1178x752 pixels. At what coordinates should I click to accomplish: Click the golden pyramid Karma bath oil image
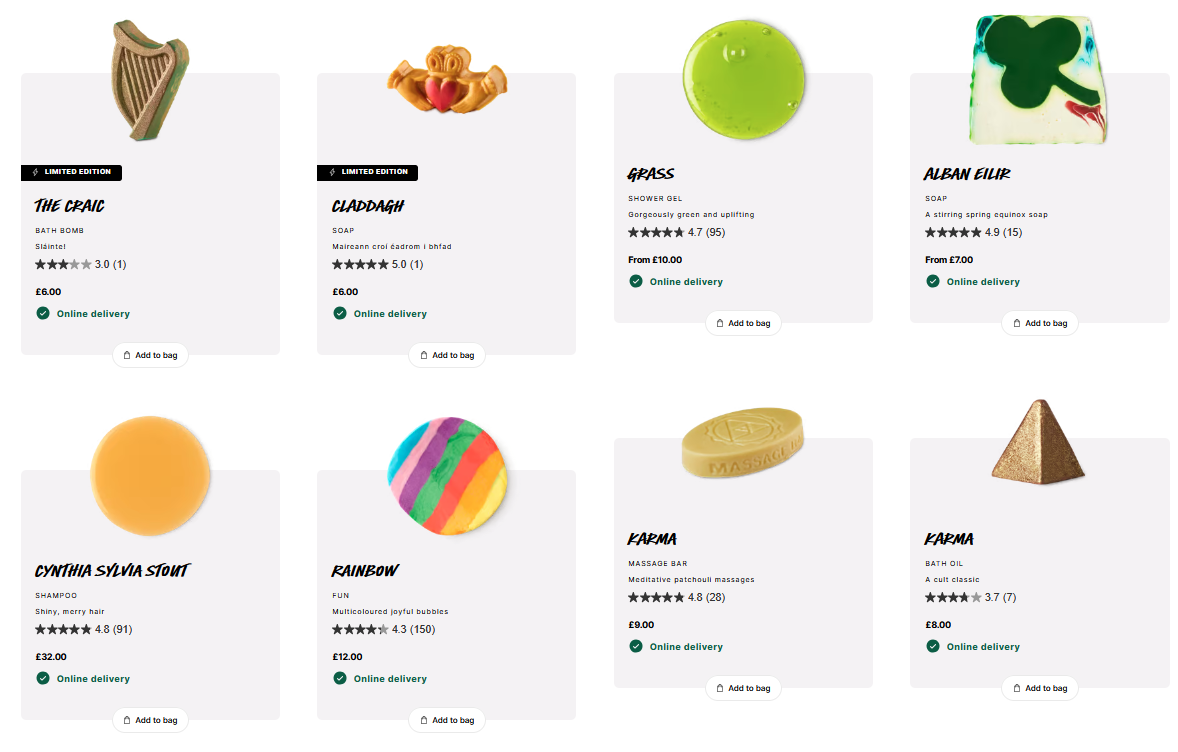tap(1039, 440)
